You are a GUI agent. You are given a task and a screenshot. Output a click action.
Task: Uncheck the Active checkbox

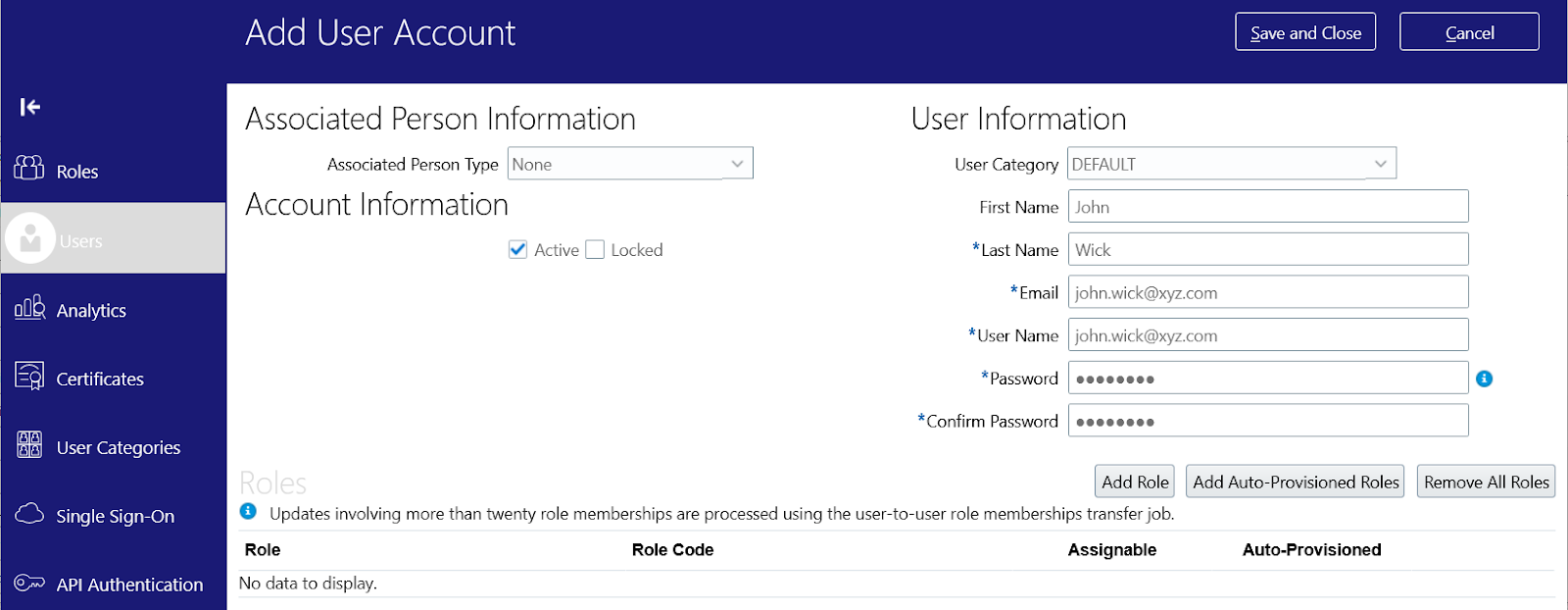pyautogui.click(x=518, y=250)
